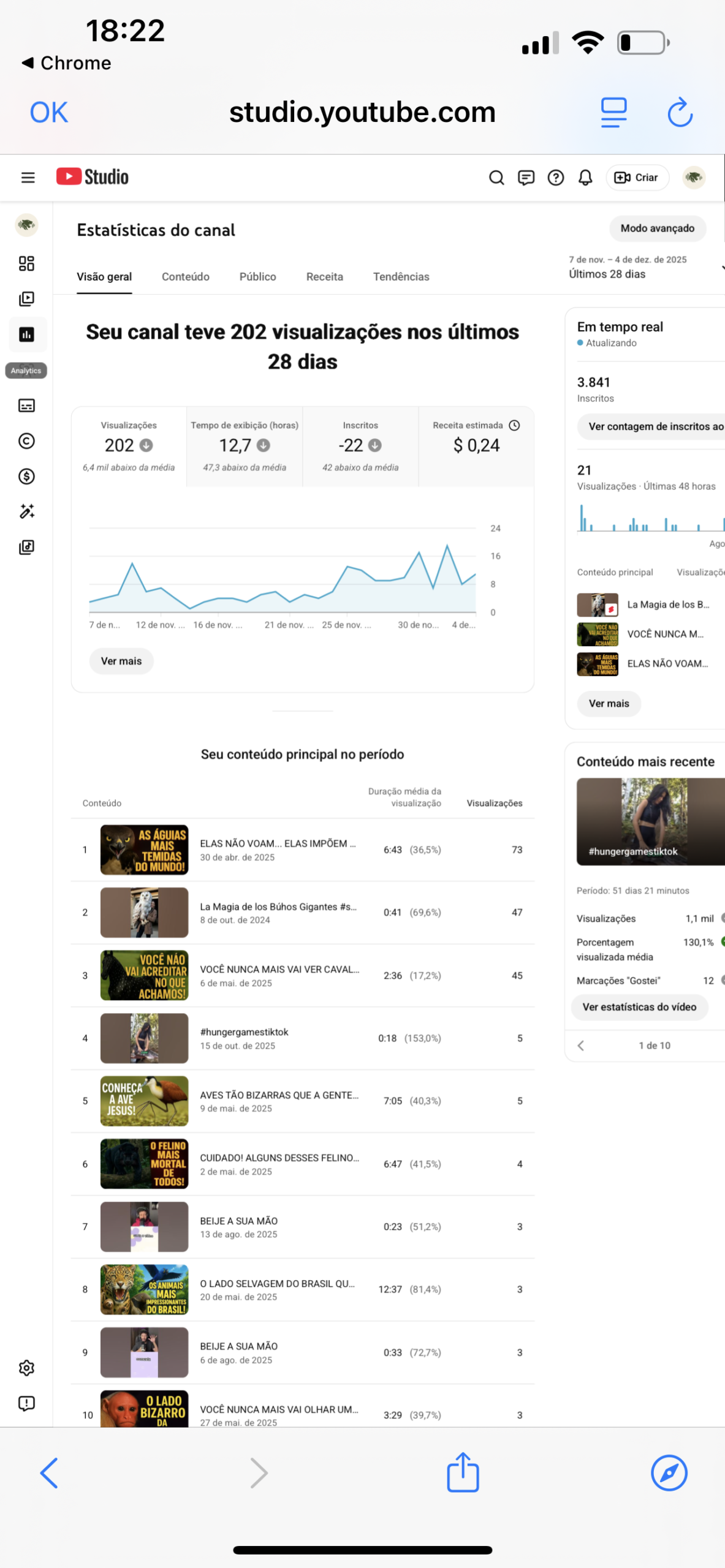725x1568 pixels.
Task: Open Settings gear in sidebar
Action: click(x=26, y=1368)
